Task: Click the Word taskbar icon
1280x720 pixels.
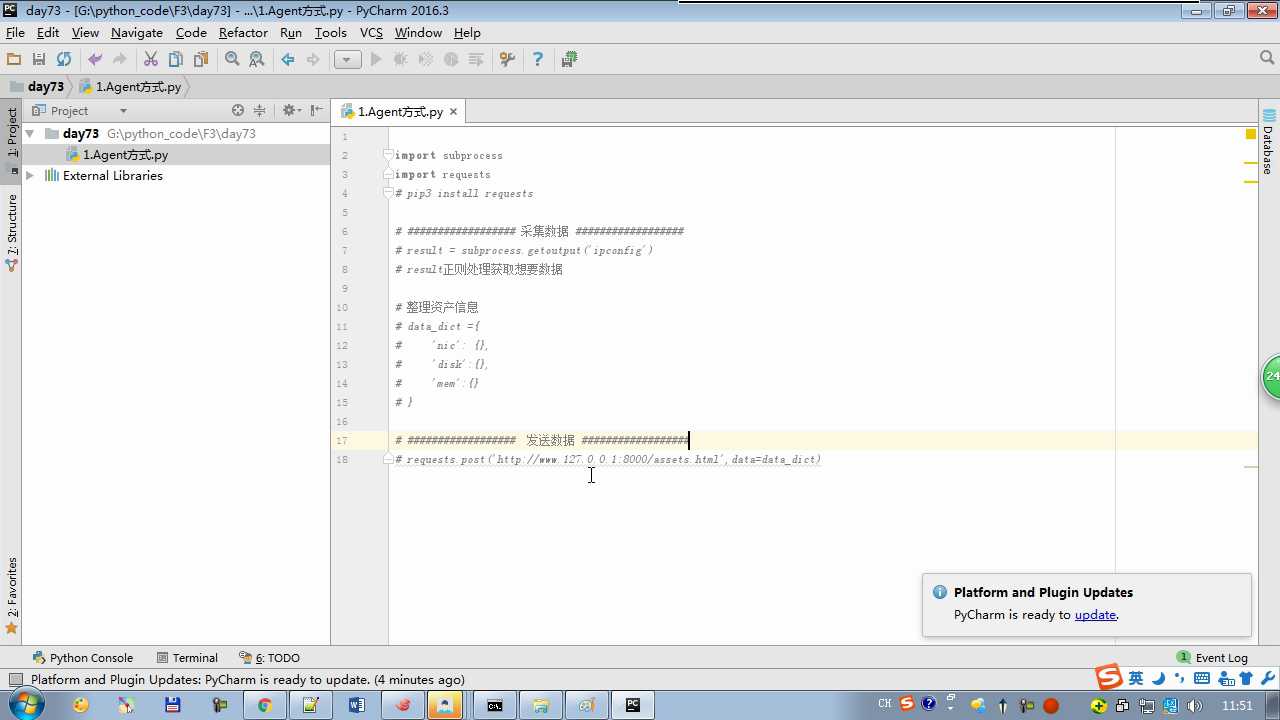Action: click(356, 705)
